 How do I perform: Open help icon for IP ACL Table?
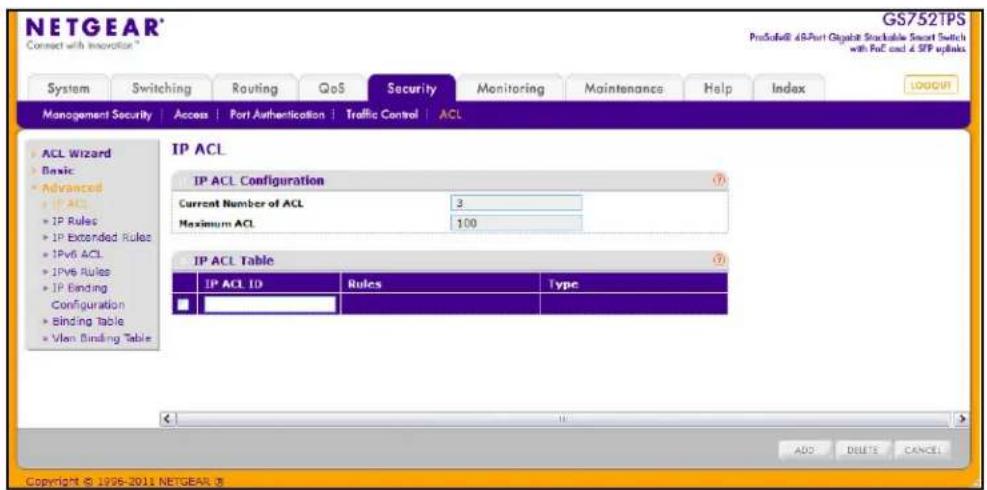719,259
